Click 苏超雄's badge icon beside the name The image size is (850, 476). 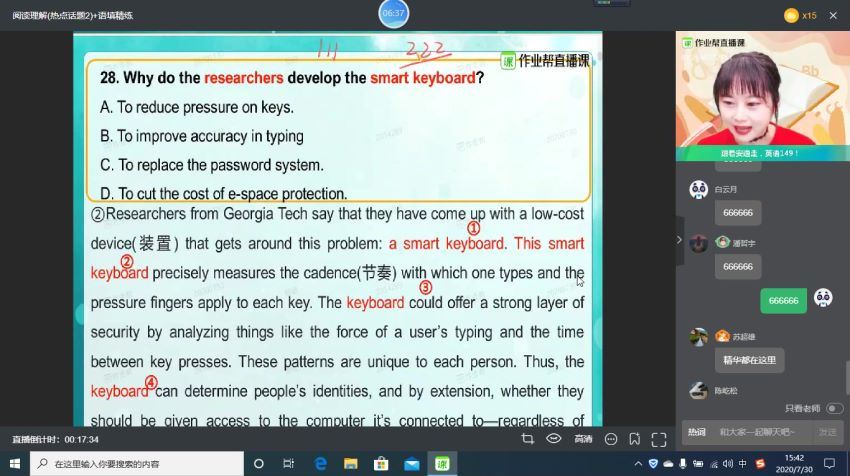tap(722, 336)
